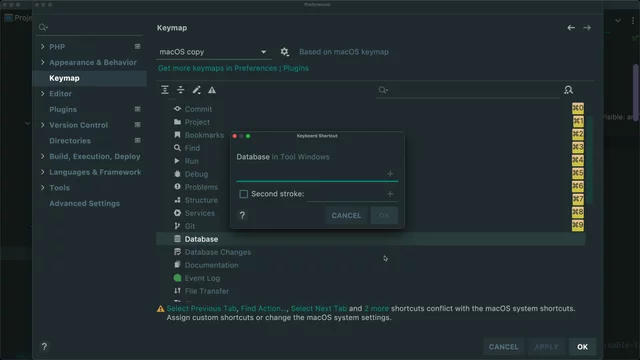Open the keymap gear settings icon

coord(284,52)
